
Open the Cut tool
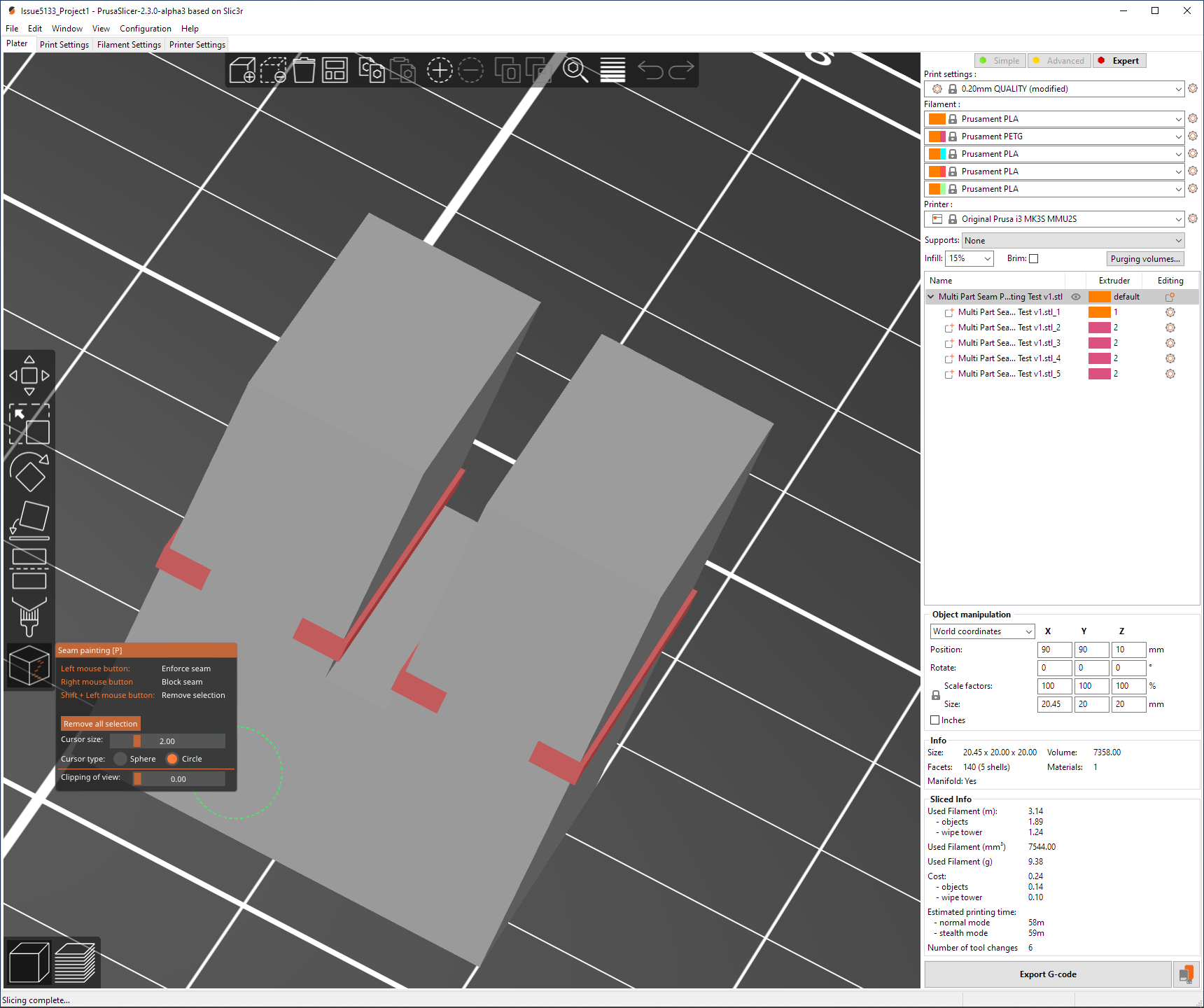[29, 568]
